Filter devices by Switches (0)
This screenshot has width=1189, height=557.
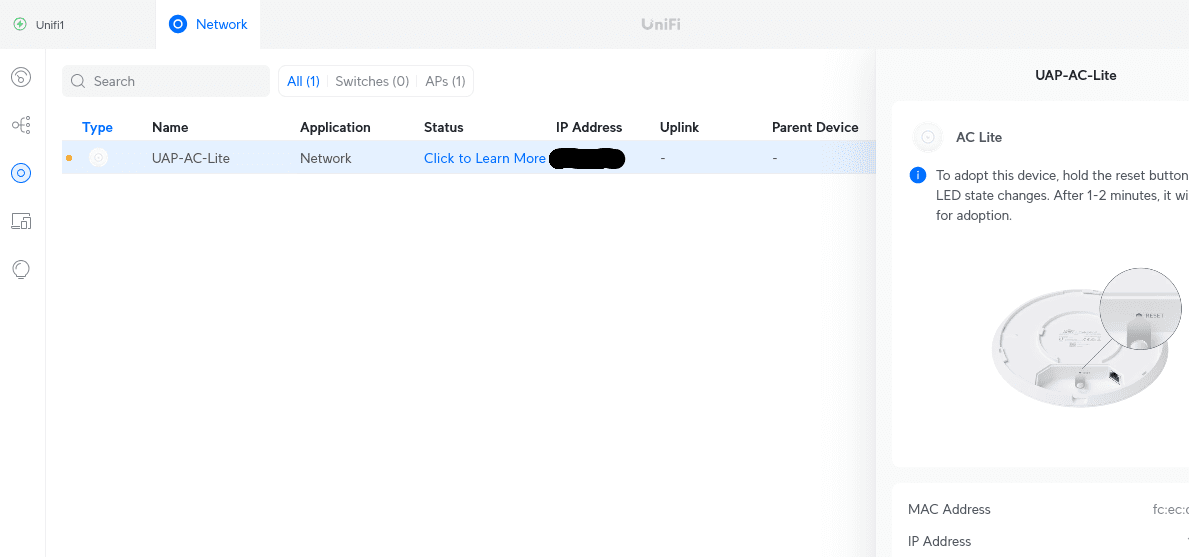tap(372, 81)
